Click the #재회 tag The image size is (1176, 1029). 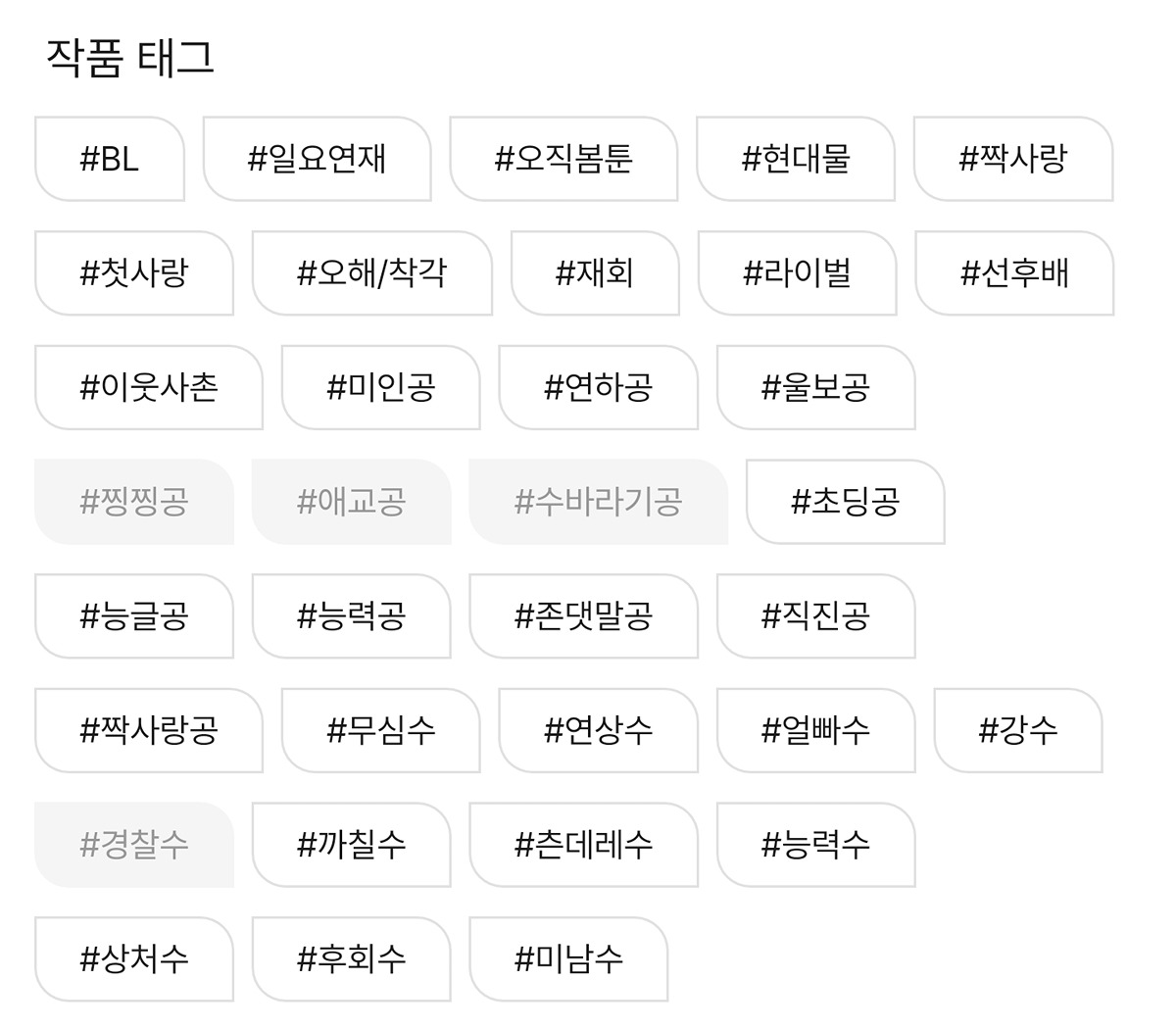pos(595,273)
